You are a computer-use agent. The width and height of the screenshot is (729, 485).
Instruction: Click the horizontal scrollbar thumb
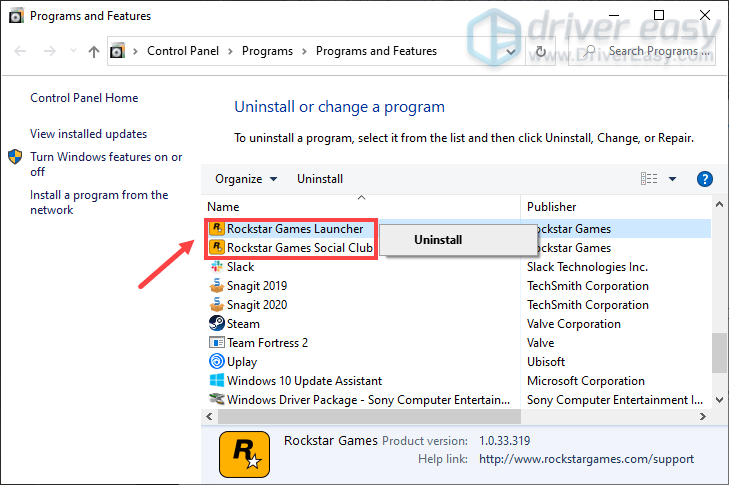tap(369, 417)
